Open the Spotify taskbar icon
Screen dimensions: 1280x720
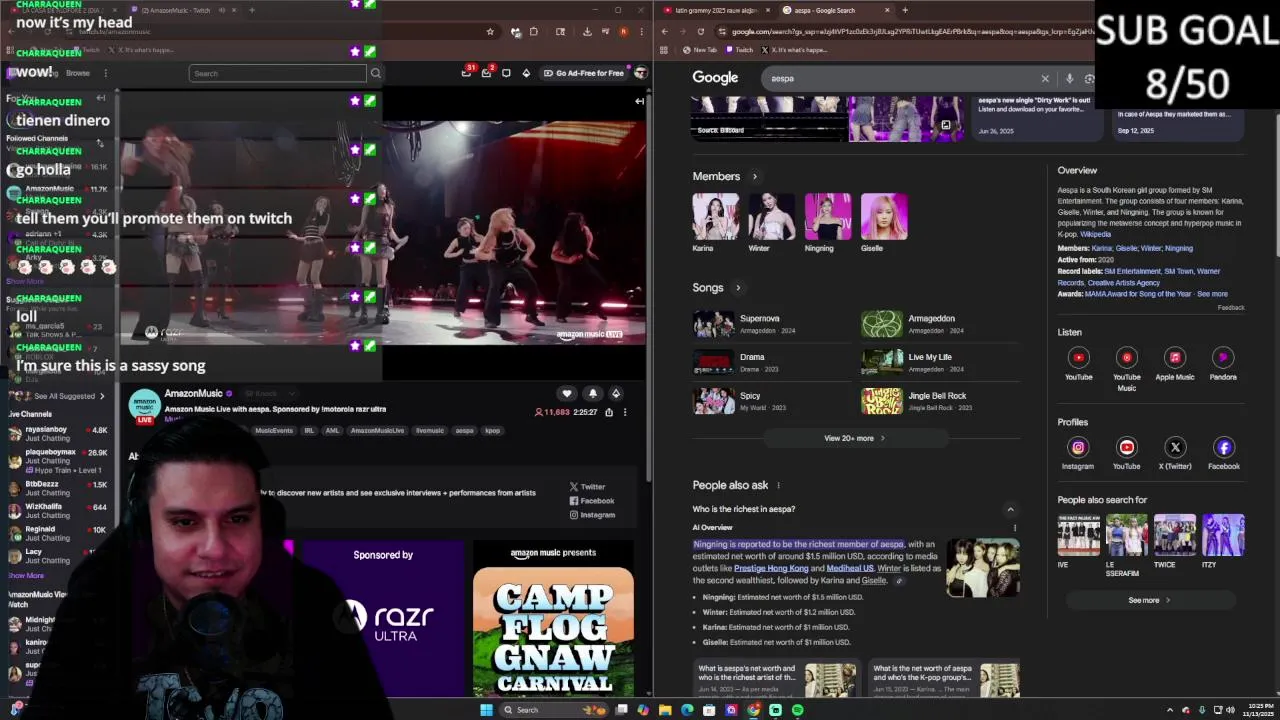797,710
